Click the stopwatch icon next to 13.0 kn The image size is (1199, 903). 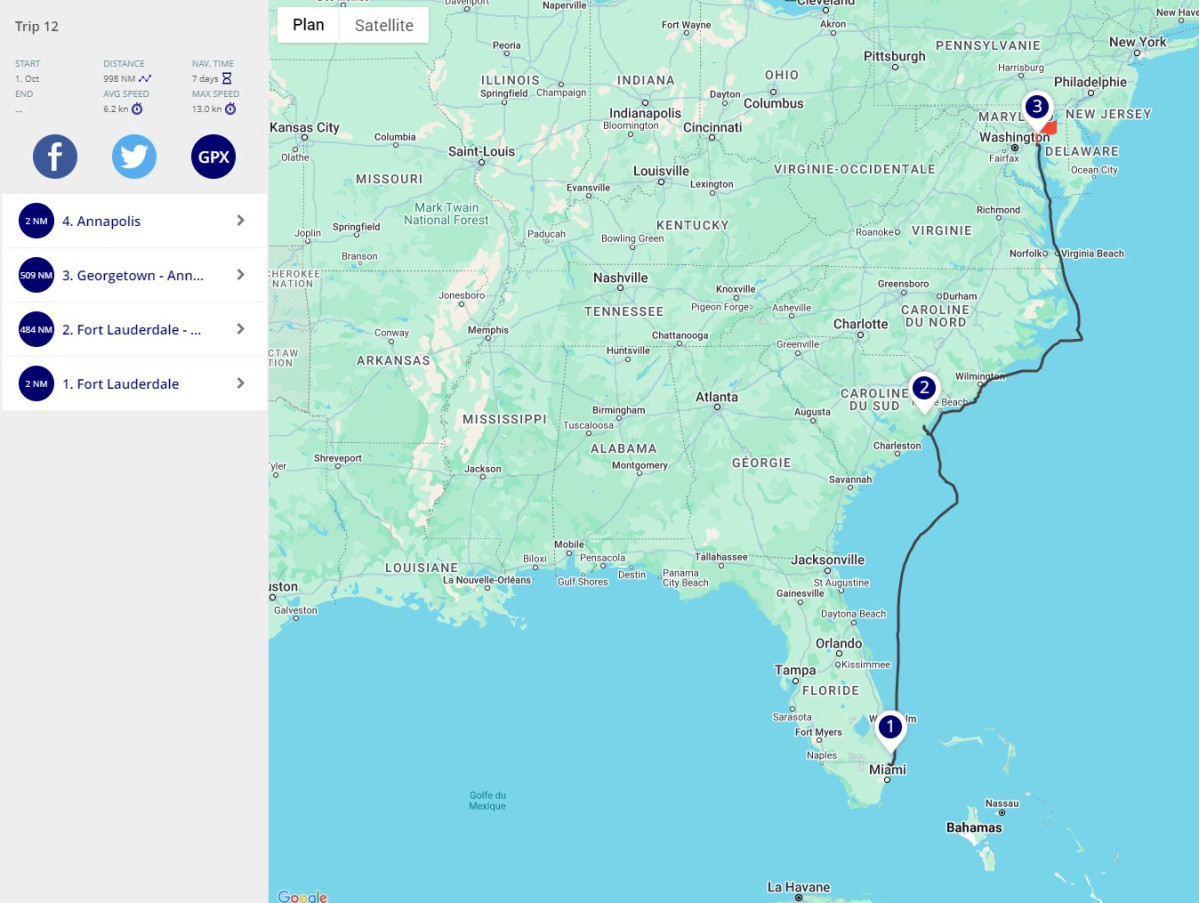coord(230,108)
